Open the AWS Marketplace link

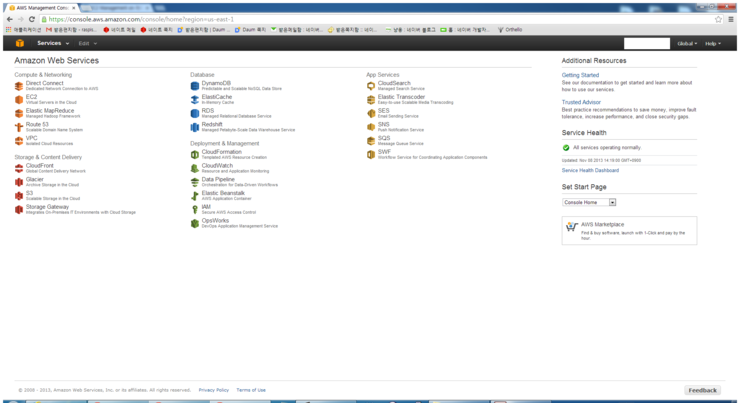click(602, 225)
